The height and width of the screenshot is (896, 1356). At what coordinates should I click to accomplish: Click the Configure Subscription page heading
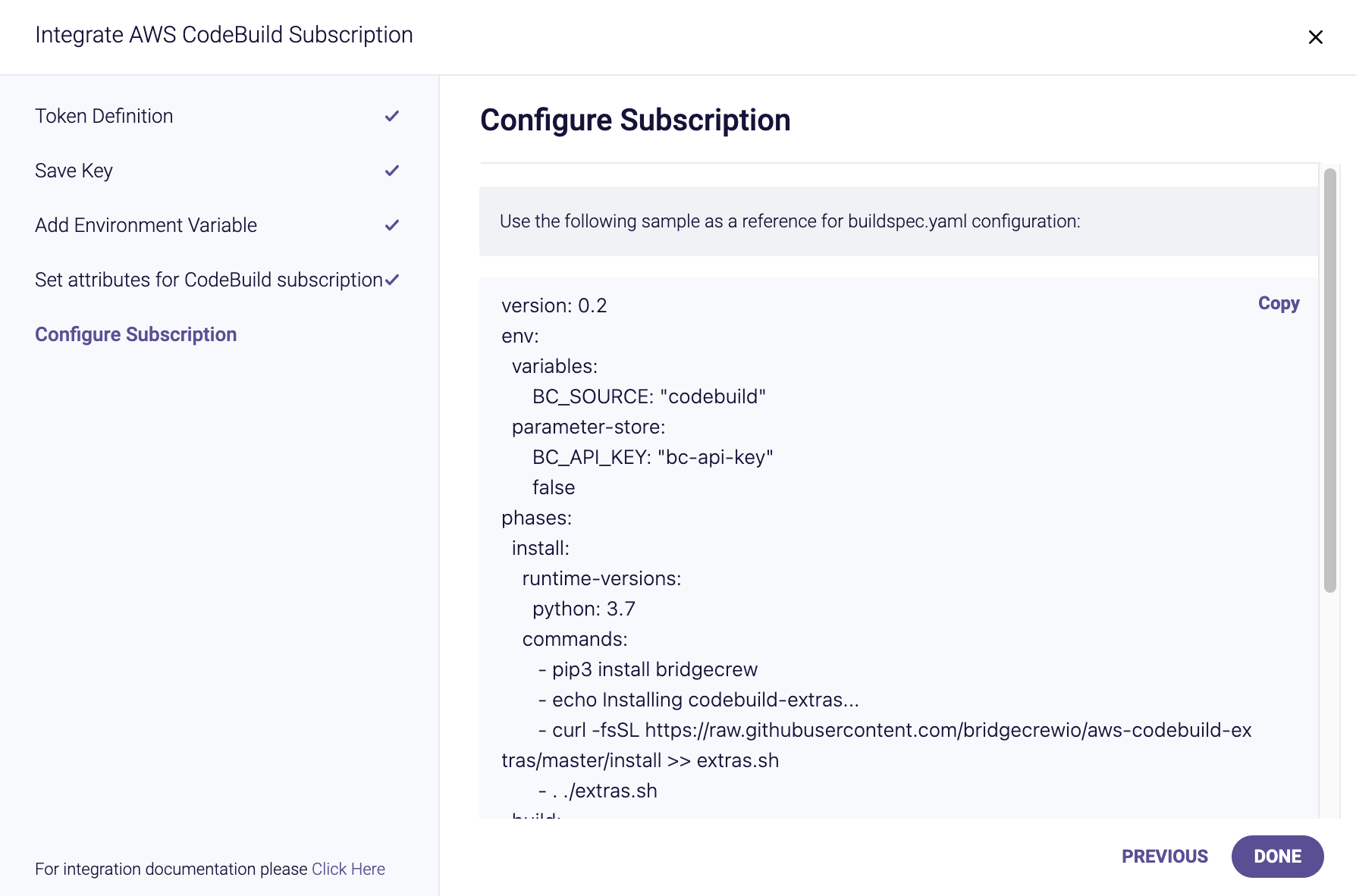click(636, 120)
